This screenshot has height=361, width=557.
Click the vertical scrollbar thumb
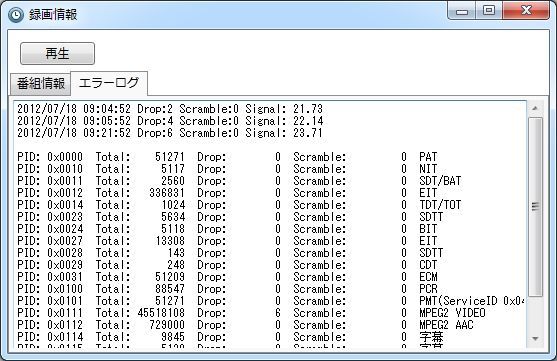(x=535, y=207)
